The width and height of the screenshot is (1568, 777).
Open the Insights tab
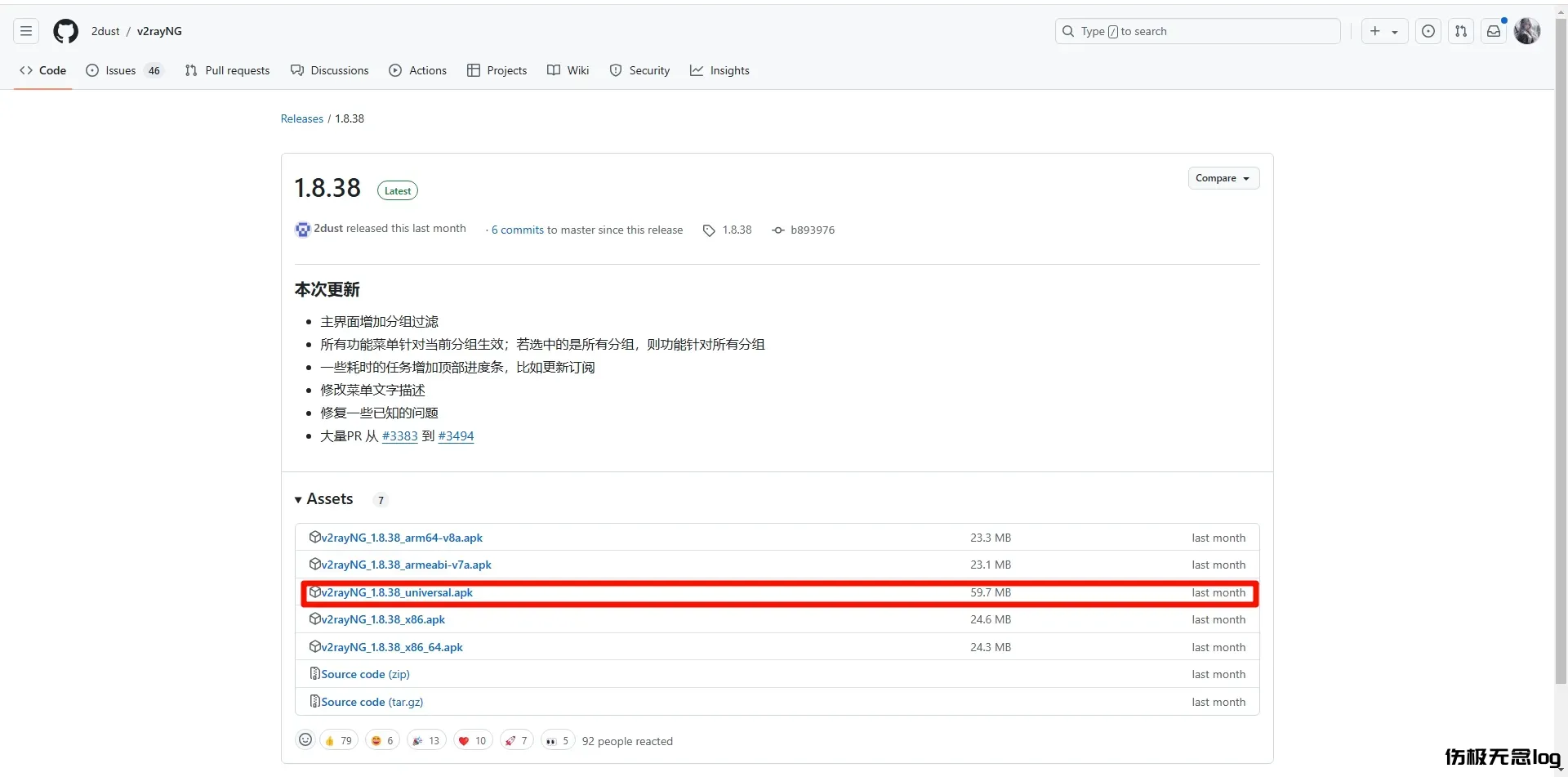[x=720, y=70]
